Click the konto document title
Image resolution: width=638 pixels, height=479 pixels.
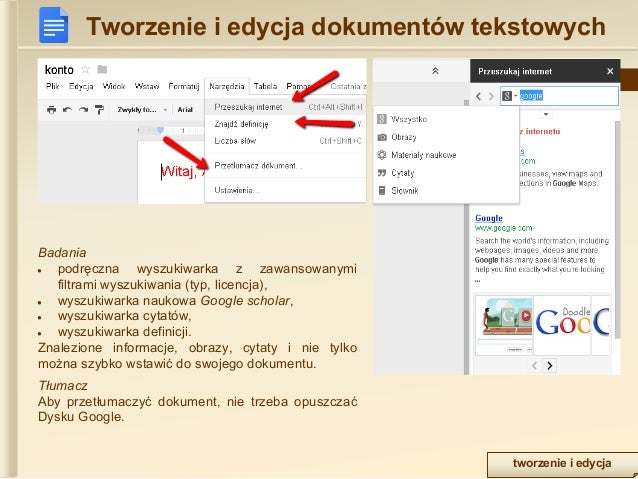[59, 70]
